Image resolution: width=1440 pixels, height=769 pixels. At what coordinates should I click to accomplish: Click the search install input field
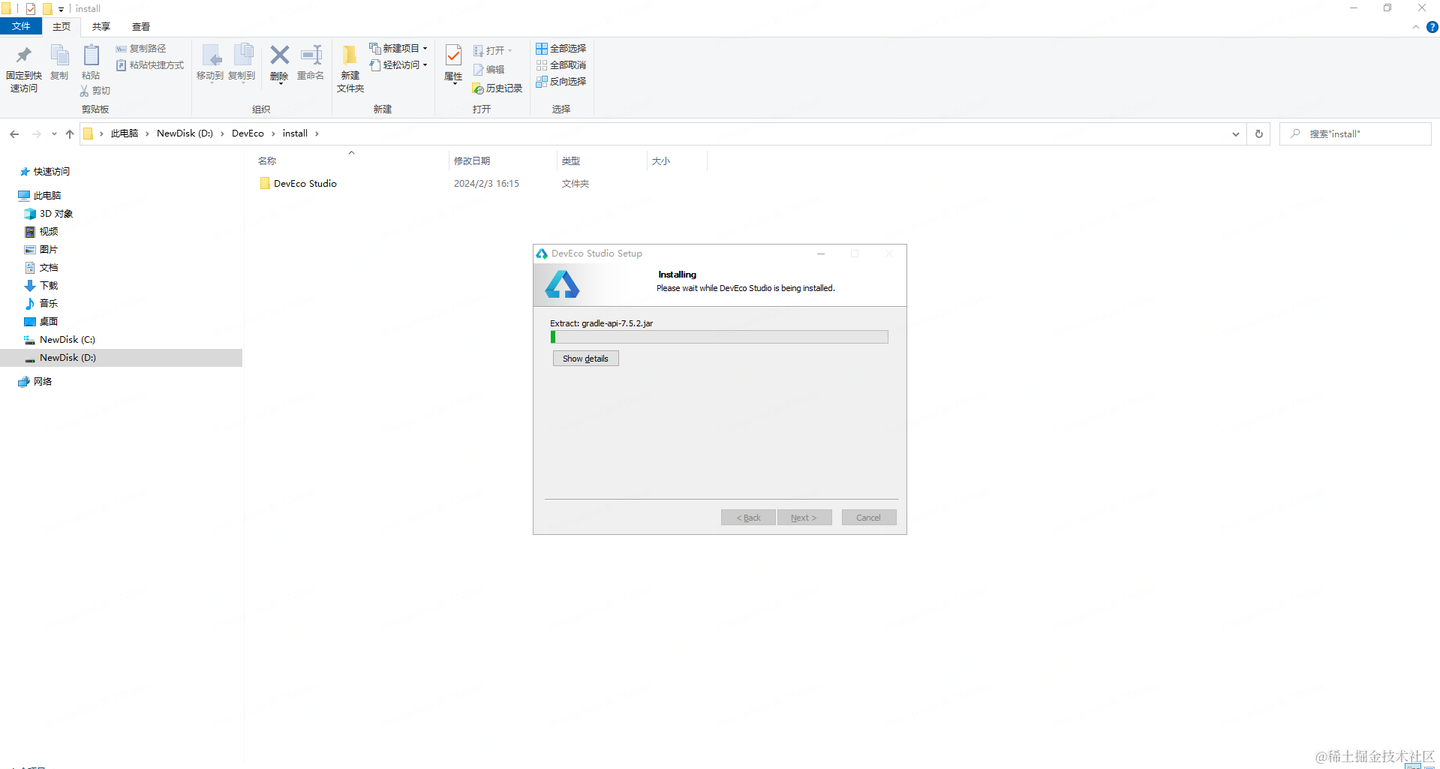coord(1355,133)
